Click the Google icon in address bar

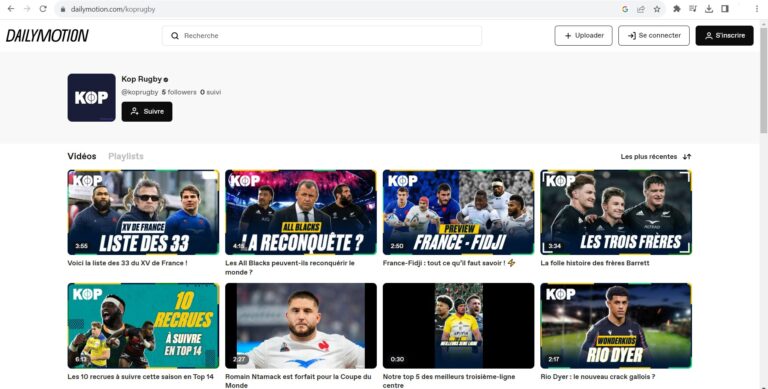coord(624,9)
